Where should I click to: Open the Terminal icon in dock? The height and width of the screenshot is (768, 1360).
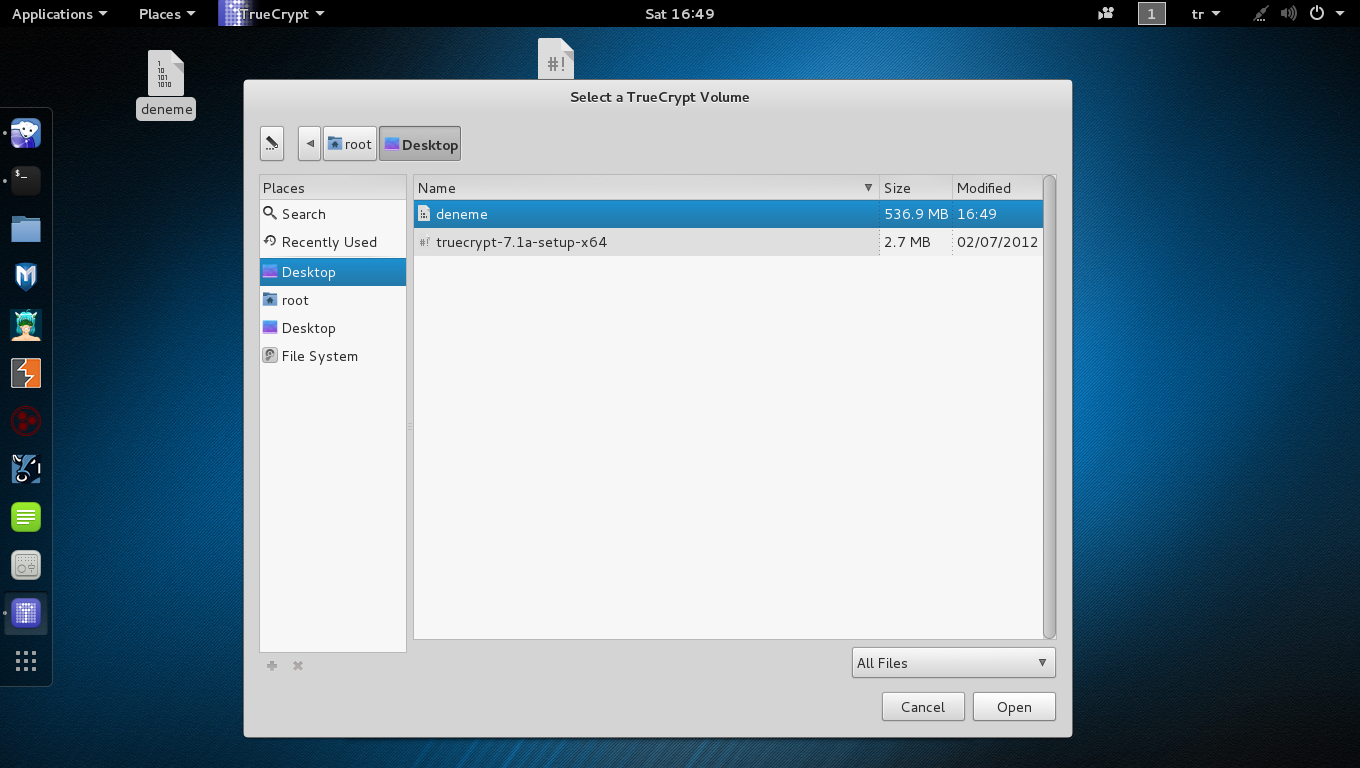click(x=26, y=180)
